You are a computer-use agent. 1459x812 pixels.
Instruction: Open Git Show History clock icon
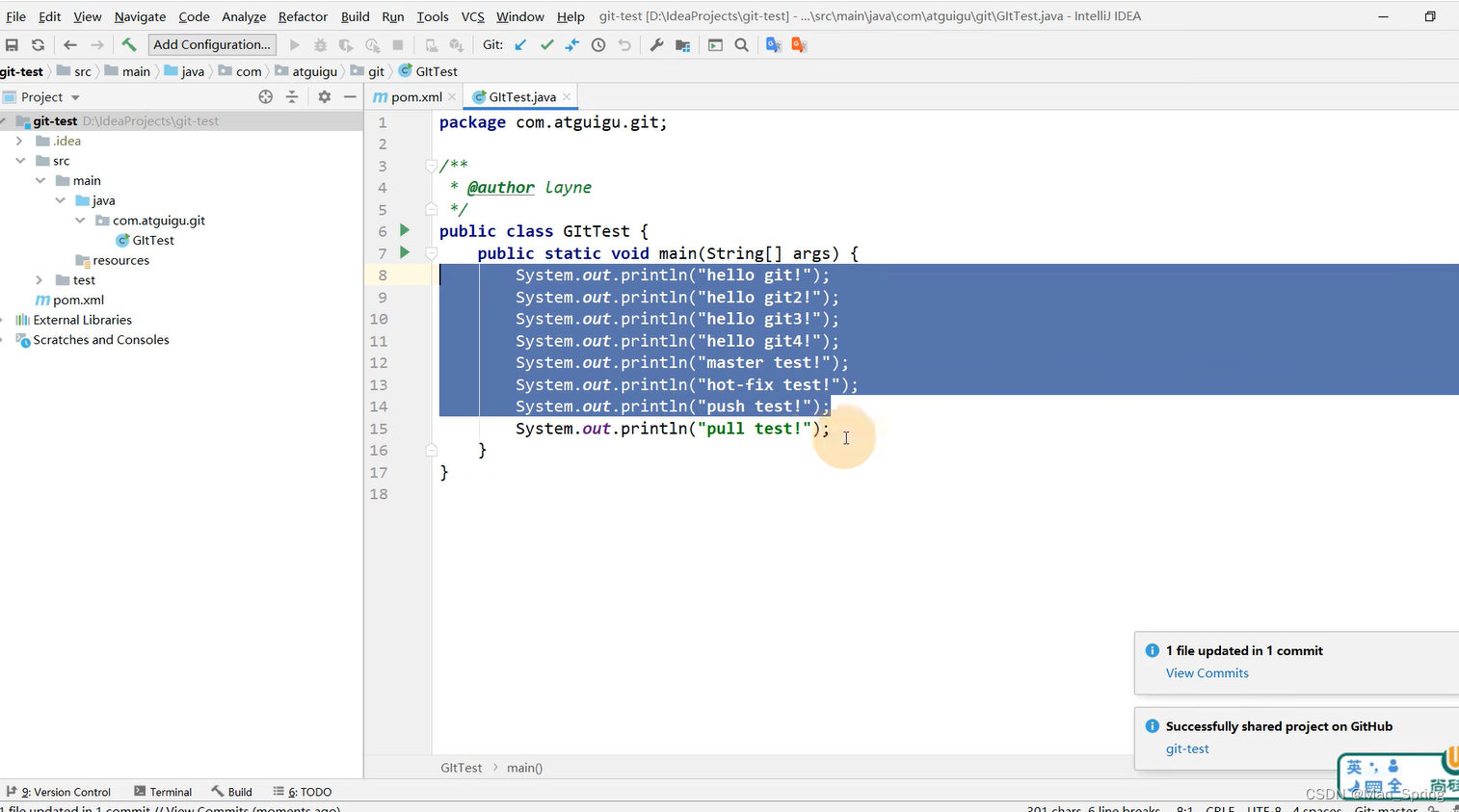click(598, 45)
